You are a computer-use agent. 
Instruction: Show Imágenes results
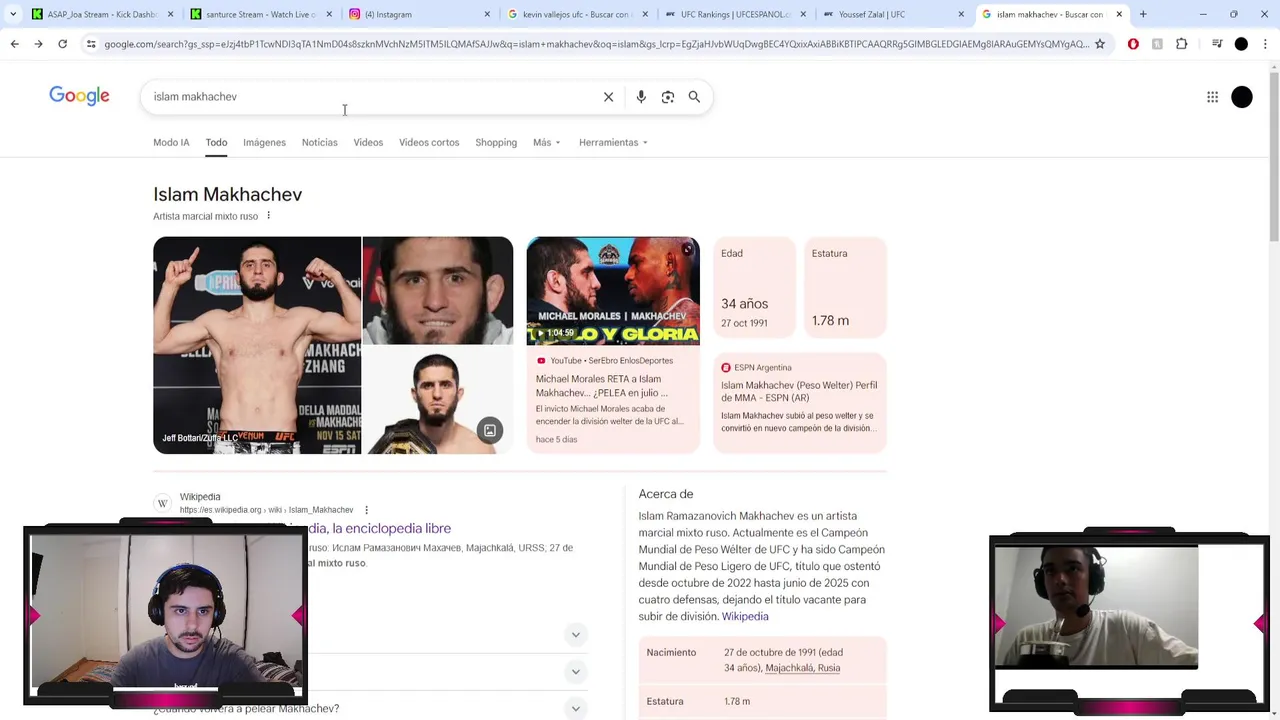tap(264, 142)
